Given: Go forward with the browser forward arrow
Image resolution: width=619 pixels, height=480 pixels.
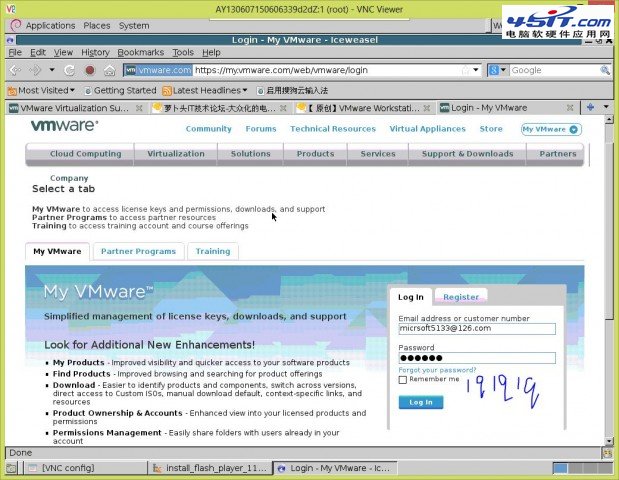Looking at the screenshot, I should (x=36, y=70).
